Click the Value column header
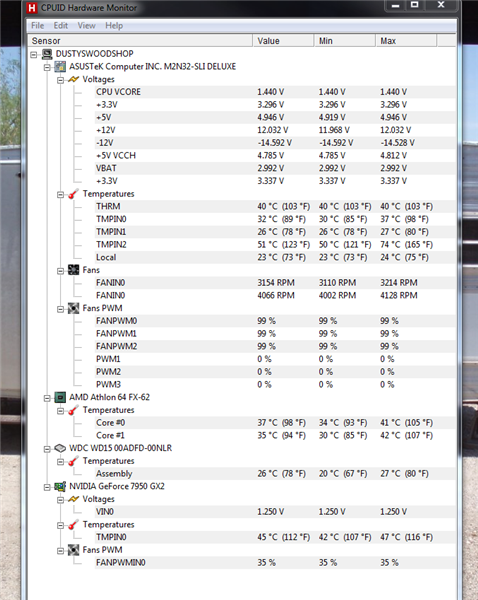478x600 pixels. coord(284,41)
